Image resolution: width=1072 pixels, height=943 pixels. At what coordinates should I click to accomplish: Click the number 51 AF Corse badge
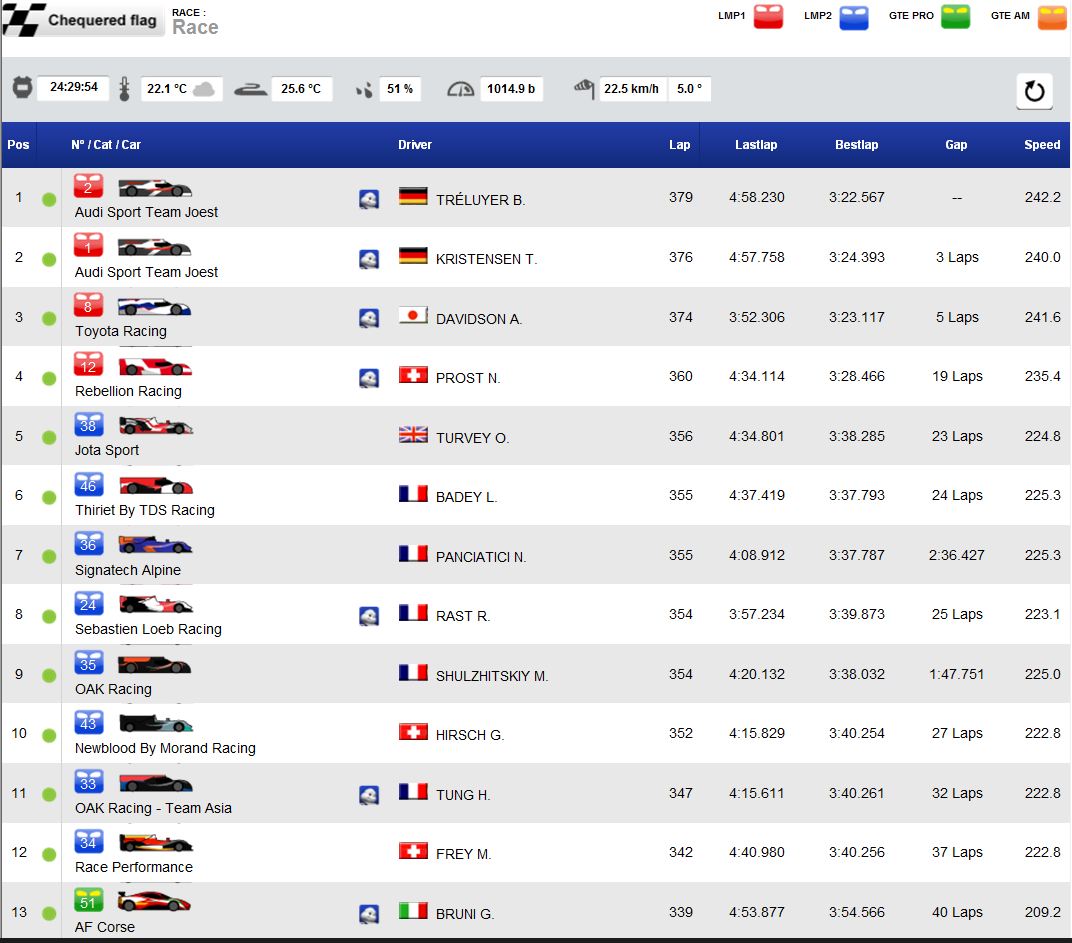pyautogui.click(x=88, y=901)
